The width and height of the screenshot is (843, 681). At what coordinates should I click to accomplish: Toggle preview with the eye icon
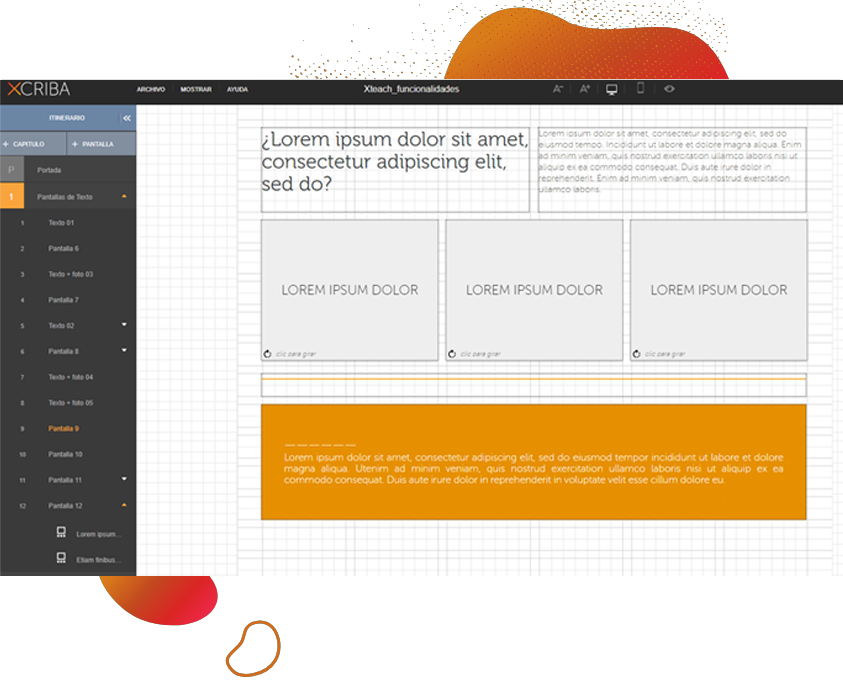[x=669, y=89]
